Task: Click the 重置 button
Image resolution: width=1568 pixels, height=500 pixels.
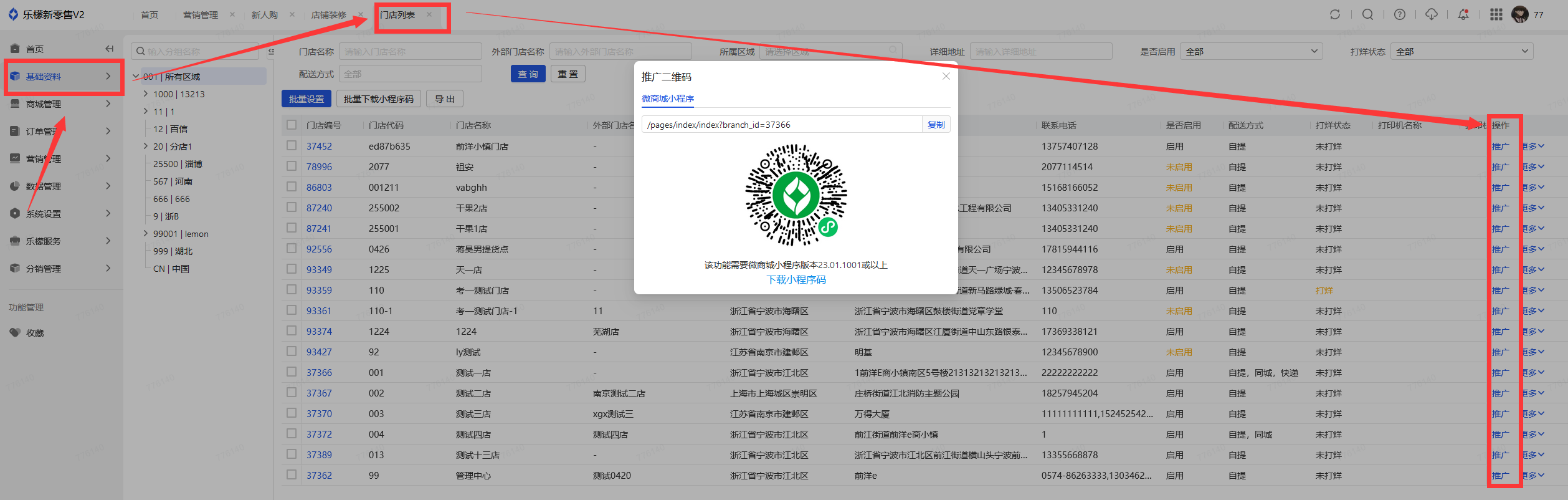Action: [568, 74]
